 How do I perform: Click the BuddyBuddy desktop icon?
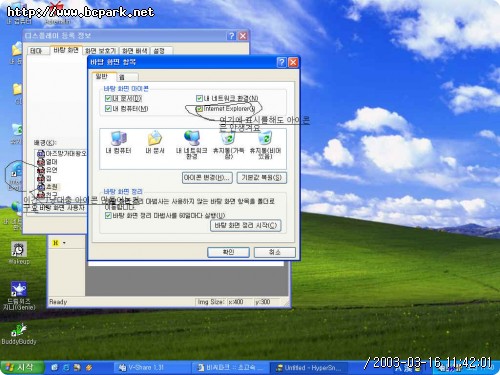click(19, 334)
